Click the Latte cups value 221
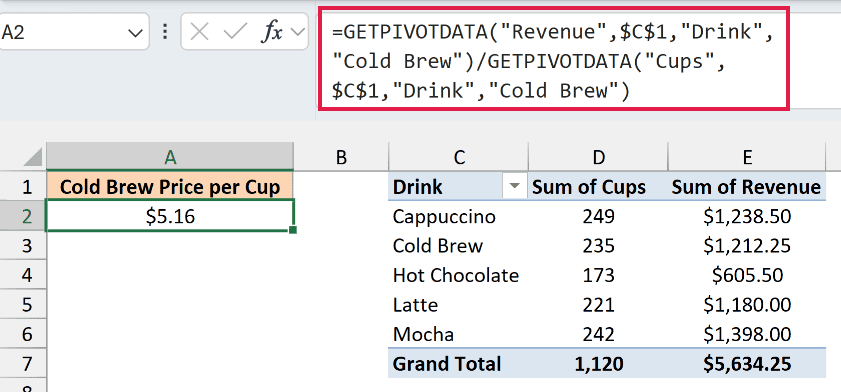The width and height of the screenshot is (841, 392). [598, 305]
